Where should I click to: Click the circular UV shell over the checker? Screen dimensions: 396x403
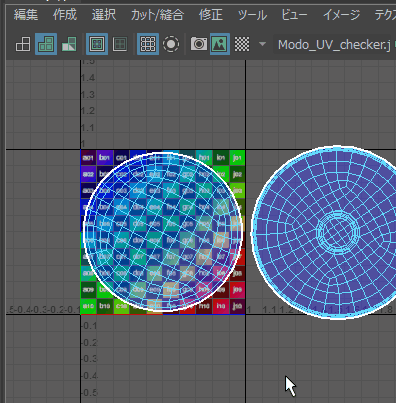coord(163,231)
